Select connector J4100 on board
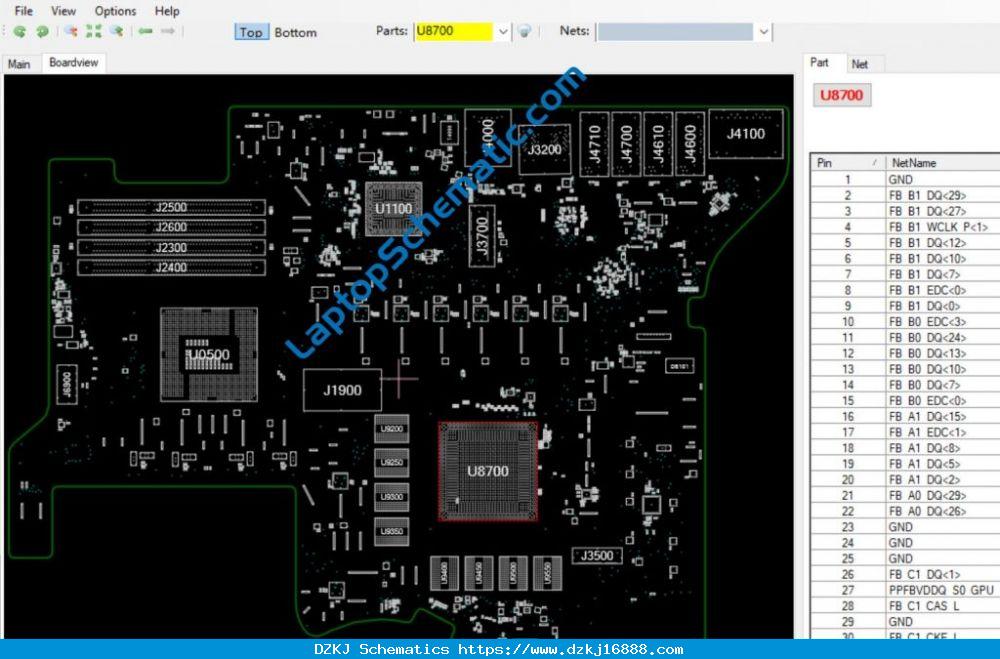1000x659 pixels. point(746,134)
